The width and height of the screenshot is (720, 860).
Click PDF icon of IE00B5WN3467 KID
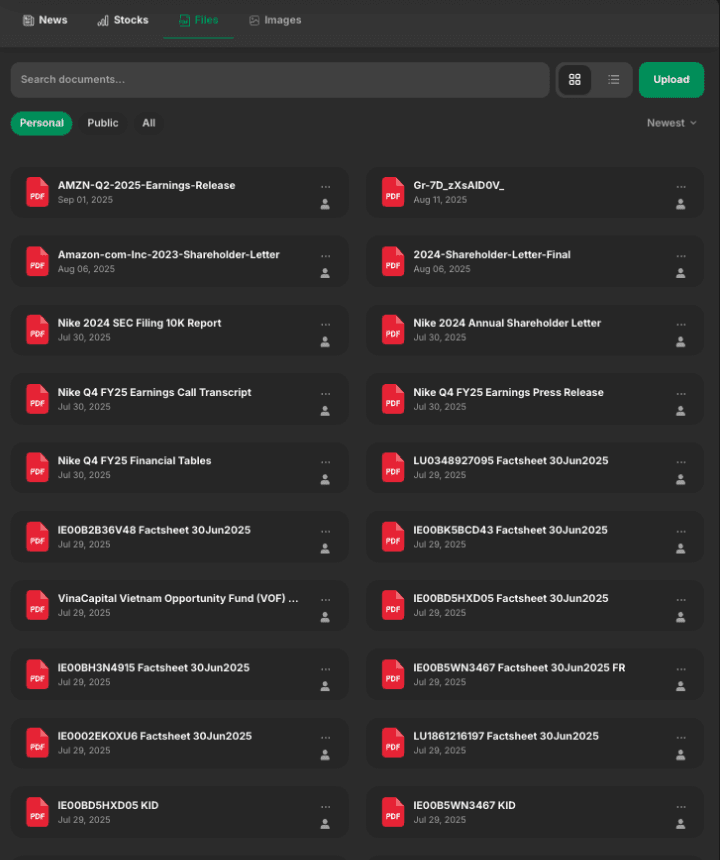click(x=393, y=812)
